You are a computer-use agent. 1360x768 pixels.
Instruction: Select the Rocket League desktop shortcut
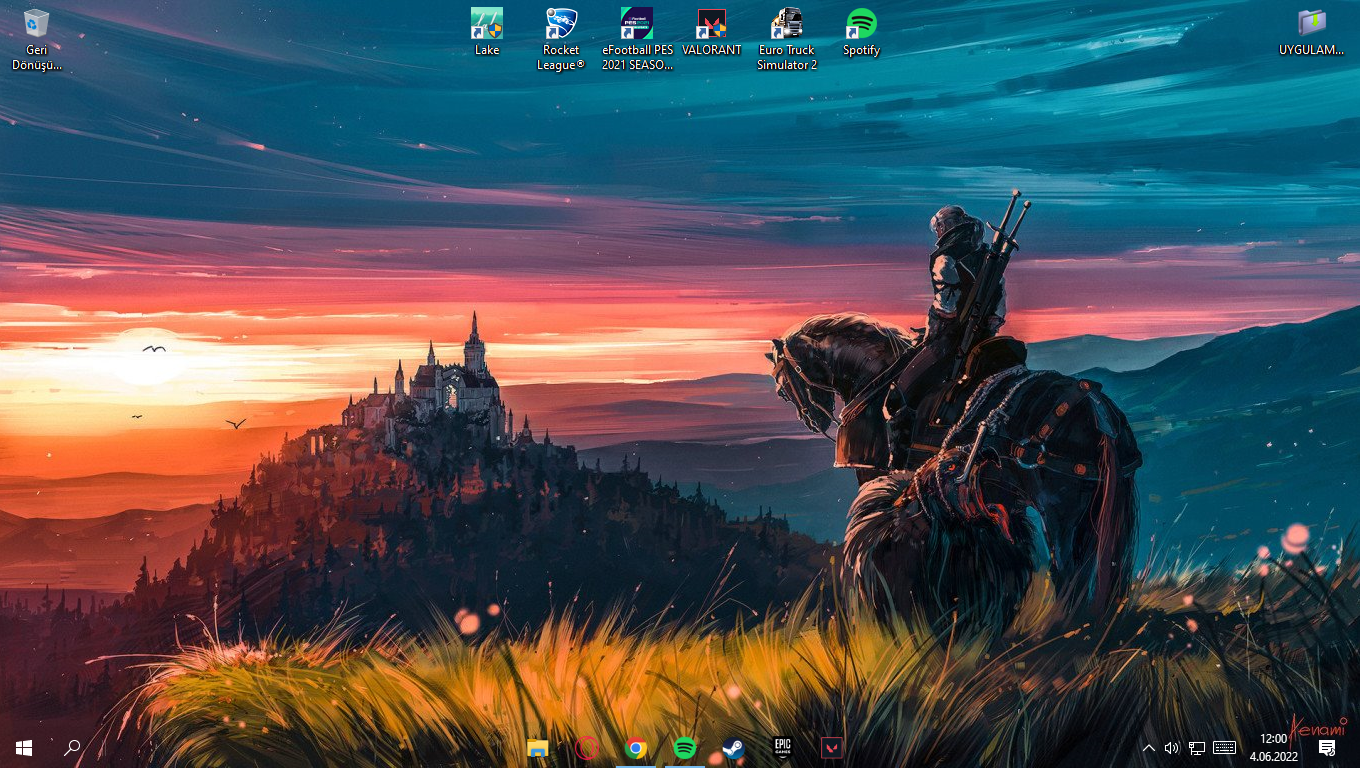click(561, 40)
